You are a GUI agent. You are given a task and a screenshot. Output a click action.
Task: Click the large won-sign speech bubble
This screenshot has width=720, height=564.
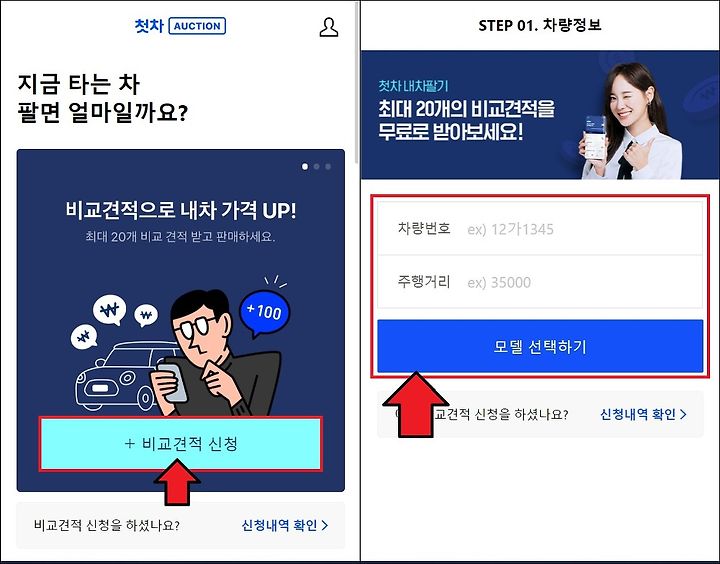(x=109, y=310)
